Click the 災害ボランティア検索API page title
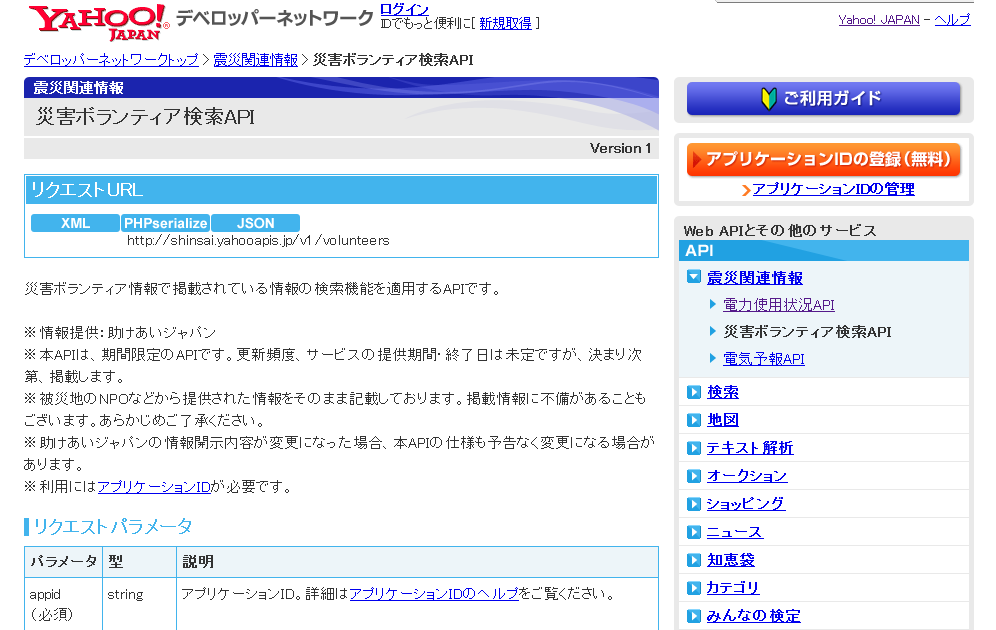Image resolution: width=996 pixels, height=630 pixels. 145,117
